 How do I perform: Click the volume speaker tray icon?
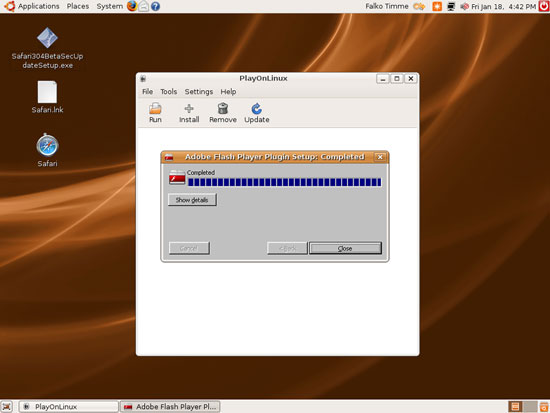pos(464,6)
